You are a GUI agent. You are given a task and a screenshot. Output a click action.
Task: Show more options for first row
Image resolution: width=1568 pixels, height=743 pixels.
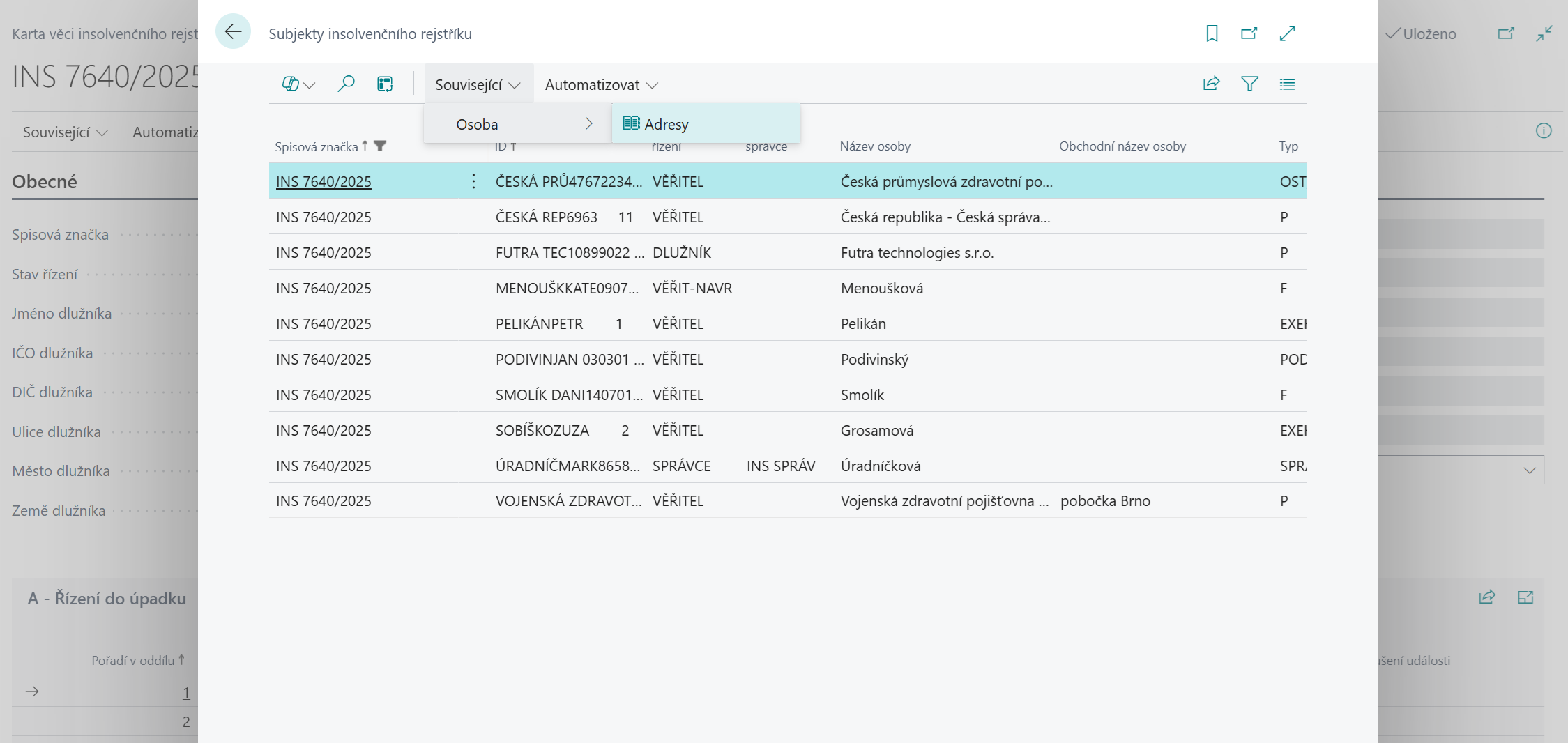(x=473, y=182)
